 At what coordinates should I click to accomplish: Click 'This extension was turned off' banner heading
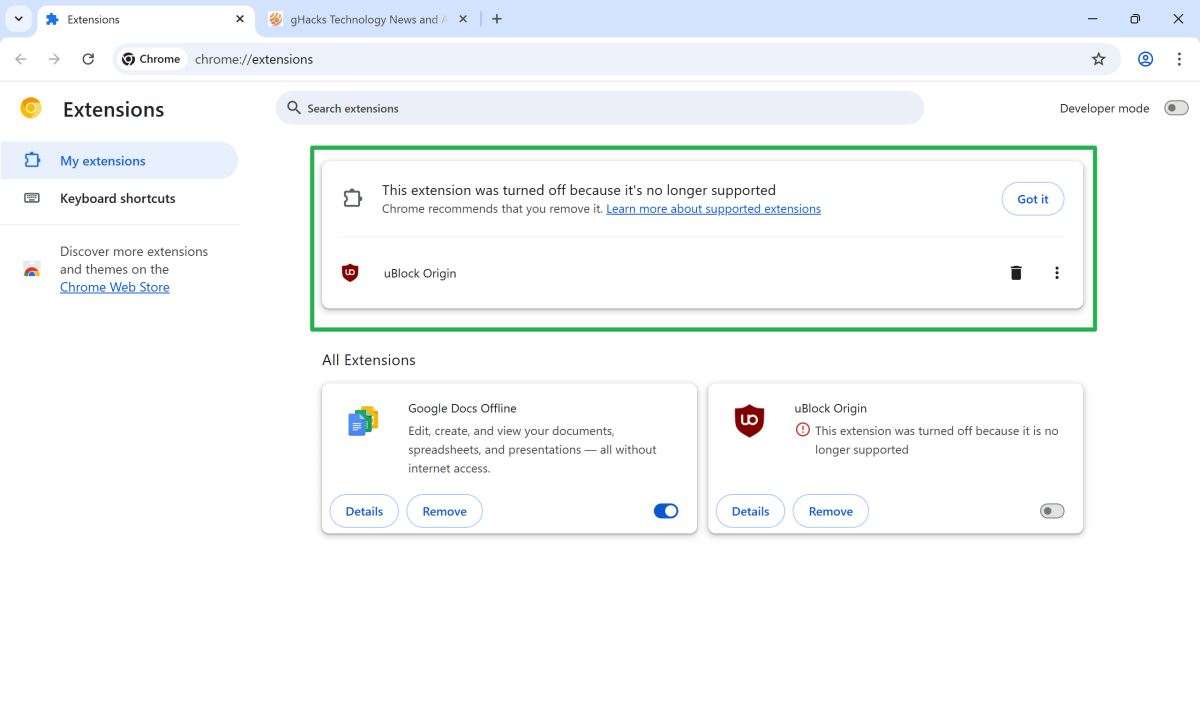point(579,190)
